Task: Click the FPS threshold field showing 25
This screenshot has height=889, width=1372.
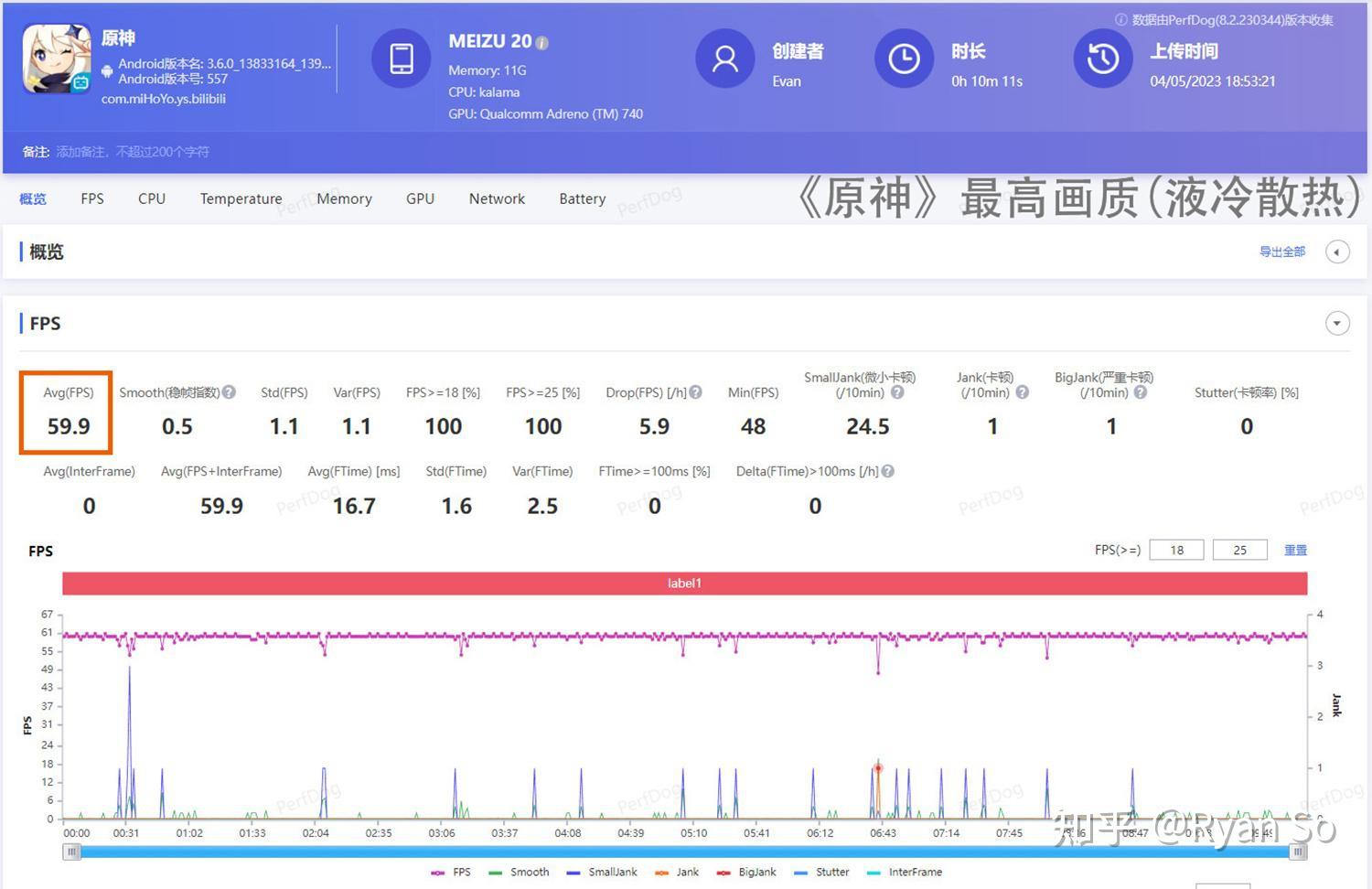Action: click(1239, 550)
